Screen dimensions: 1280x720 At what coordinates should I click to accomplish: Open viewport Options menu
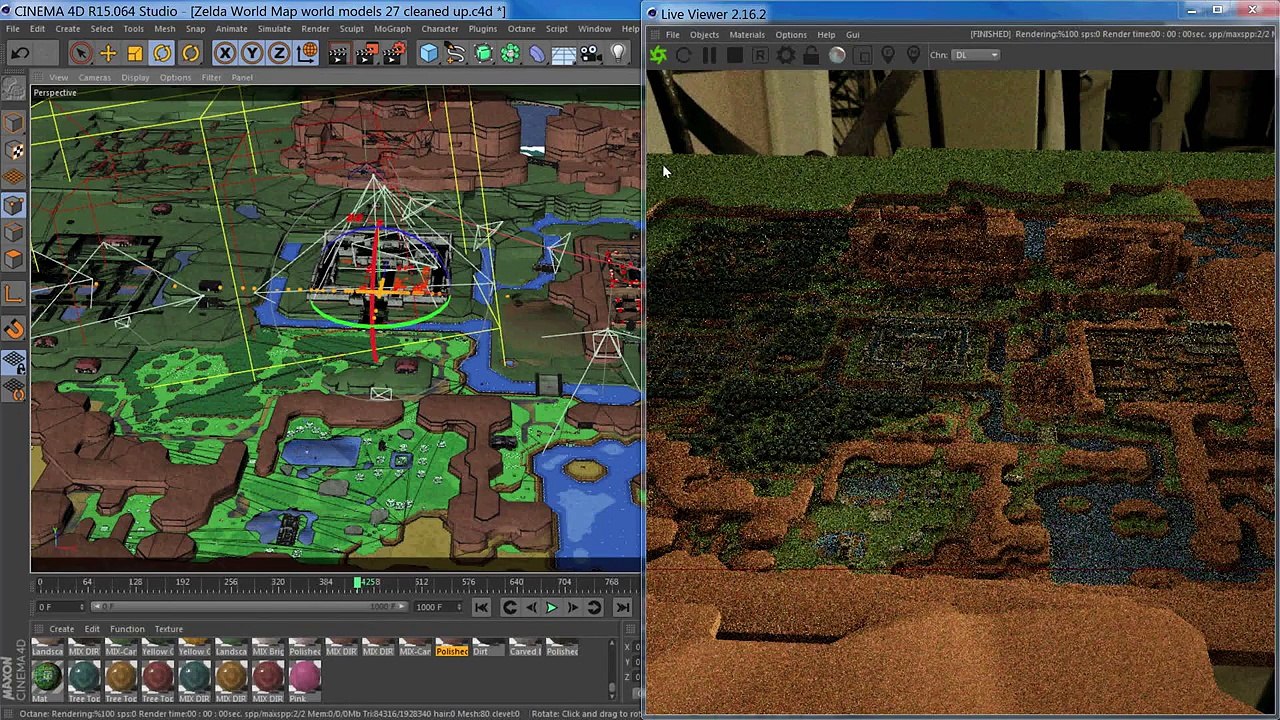175,77
